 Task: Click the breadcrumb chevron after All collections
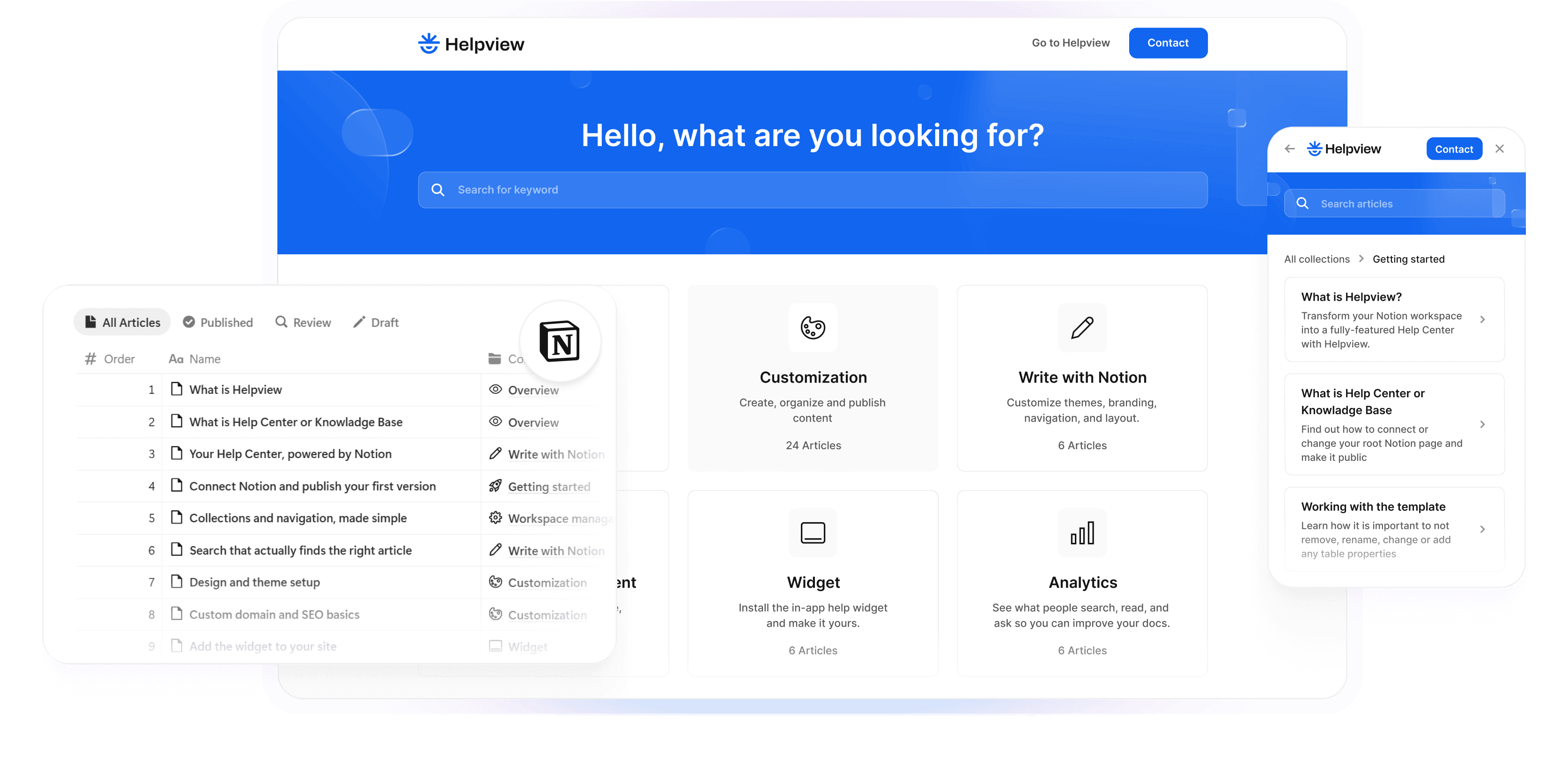tap(1361, 259)
